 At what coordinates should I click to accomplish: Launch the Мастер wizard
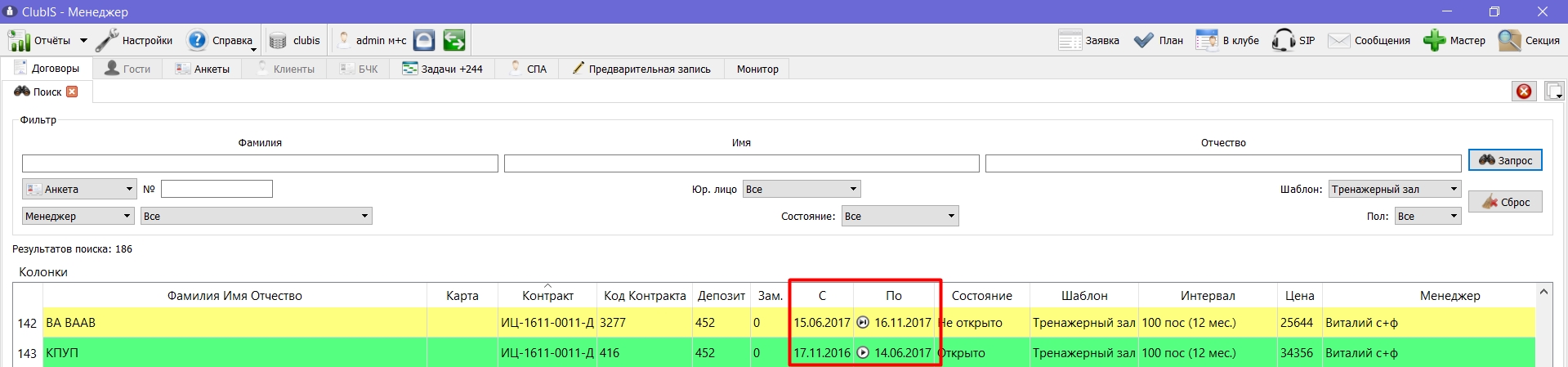click(1454, 40)
